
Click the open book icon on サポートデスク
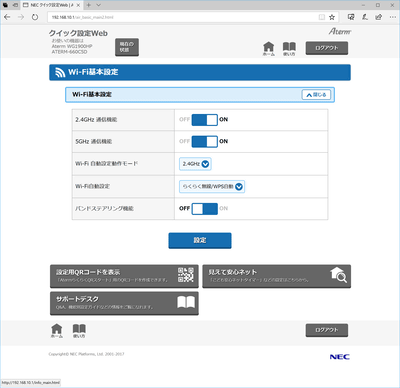click(x=186, y=302)
